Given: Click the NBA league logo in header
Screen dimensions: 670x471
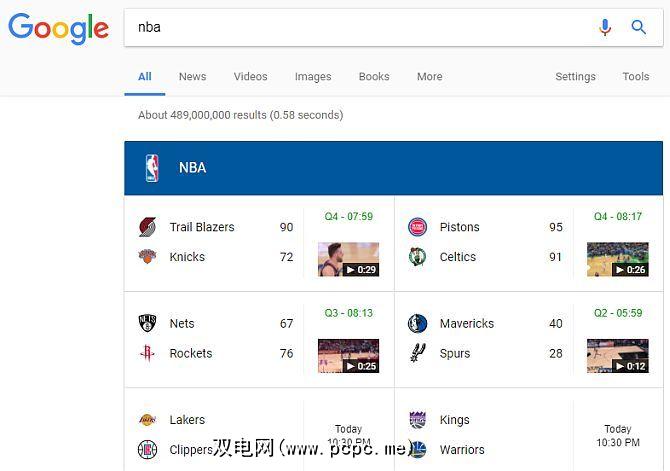Looking at the screenshot, I should tap(152, 168).
